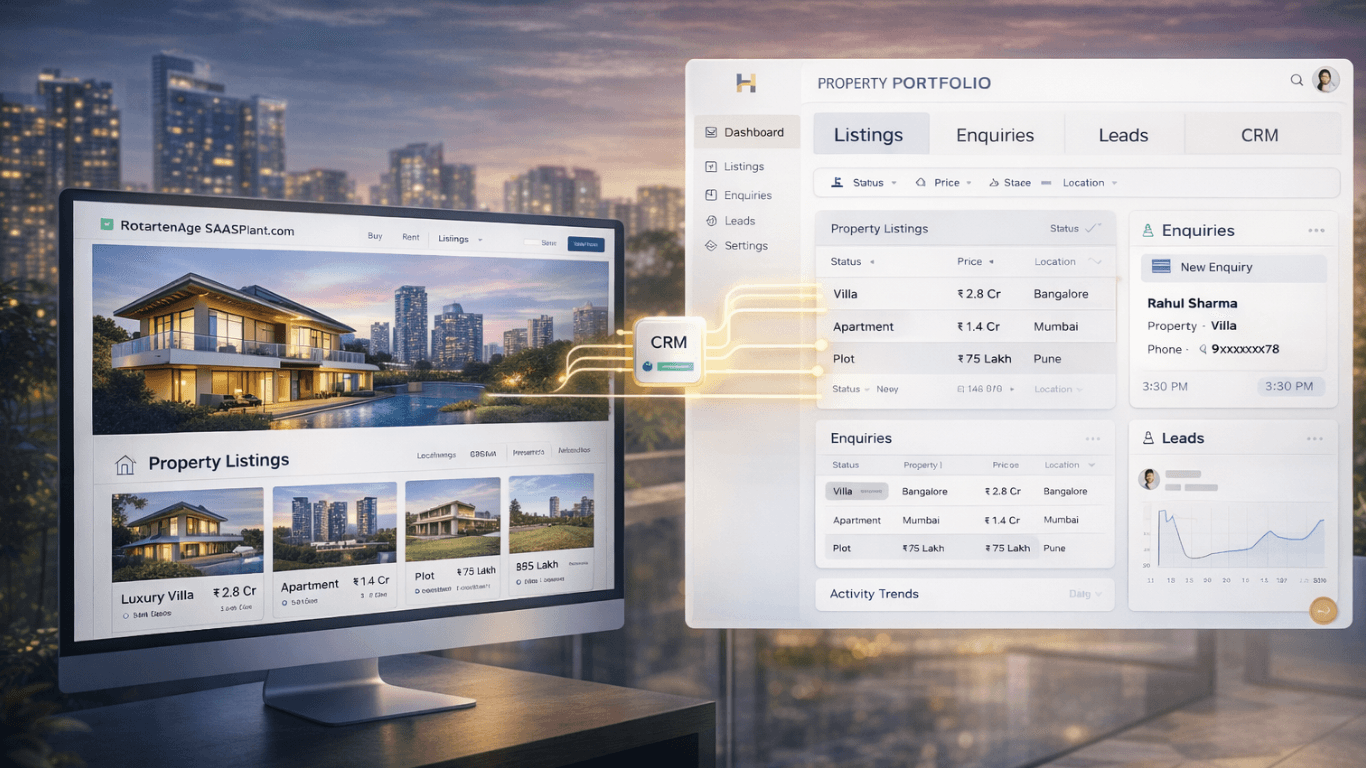Click the CRM node icon between the screens
This screenshot has width=1366, height=768.
[668, 352]
